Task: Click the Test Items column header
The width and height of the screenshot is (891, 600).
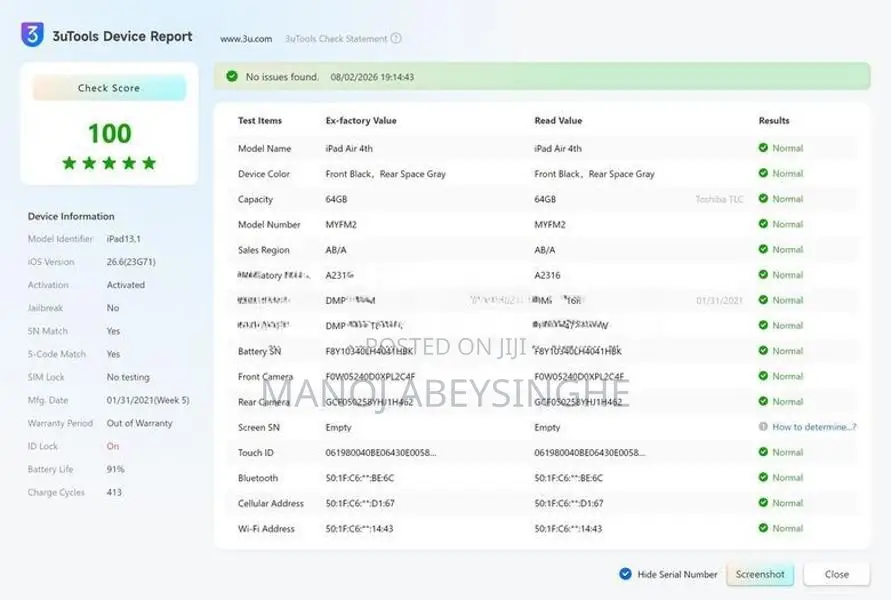Action: (x=260, y=120)
